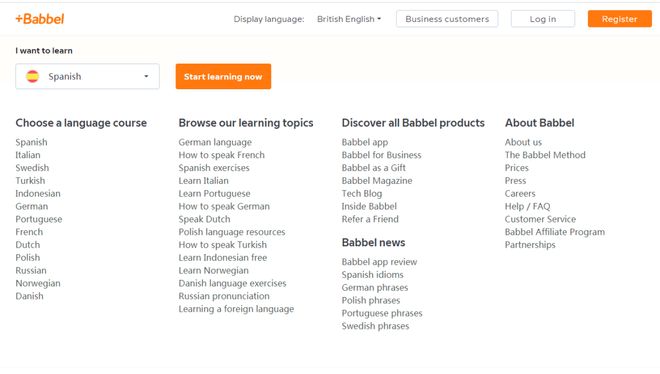The width and height of the screenshot is (660, 374).
Task: Open the Italian course link
Action: click(28, 155)
